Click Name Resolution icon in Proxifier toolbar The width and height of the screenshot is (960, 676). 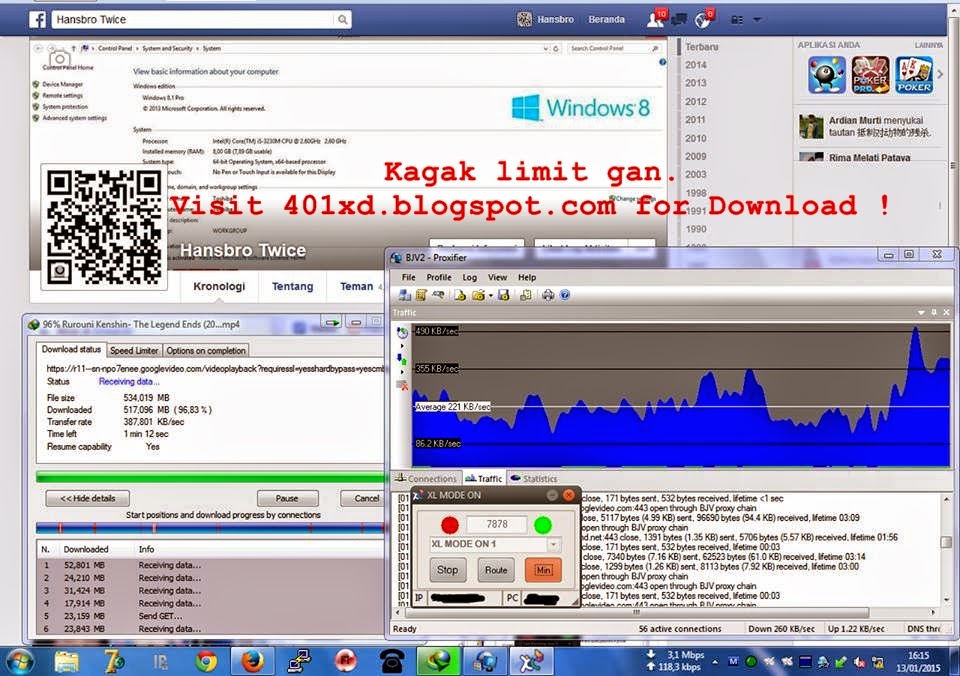438,295
